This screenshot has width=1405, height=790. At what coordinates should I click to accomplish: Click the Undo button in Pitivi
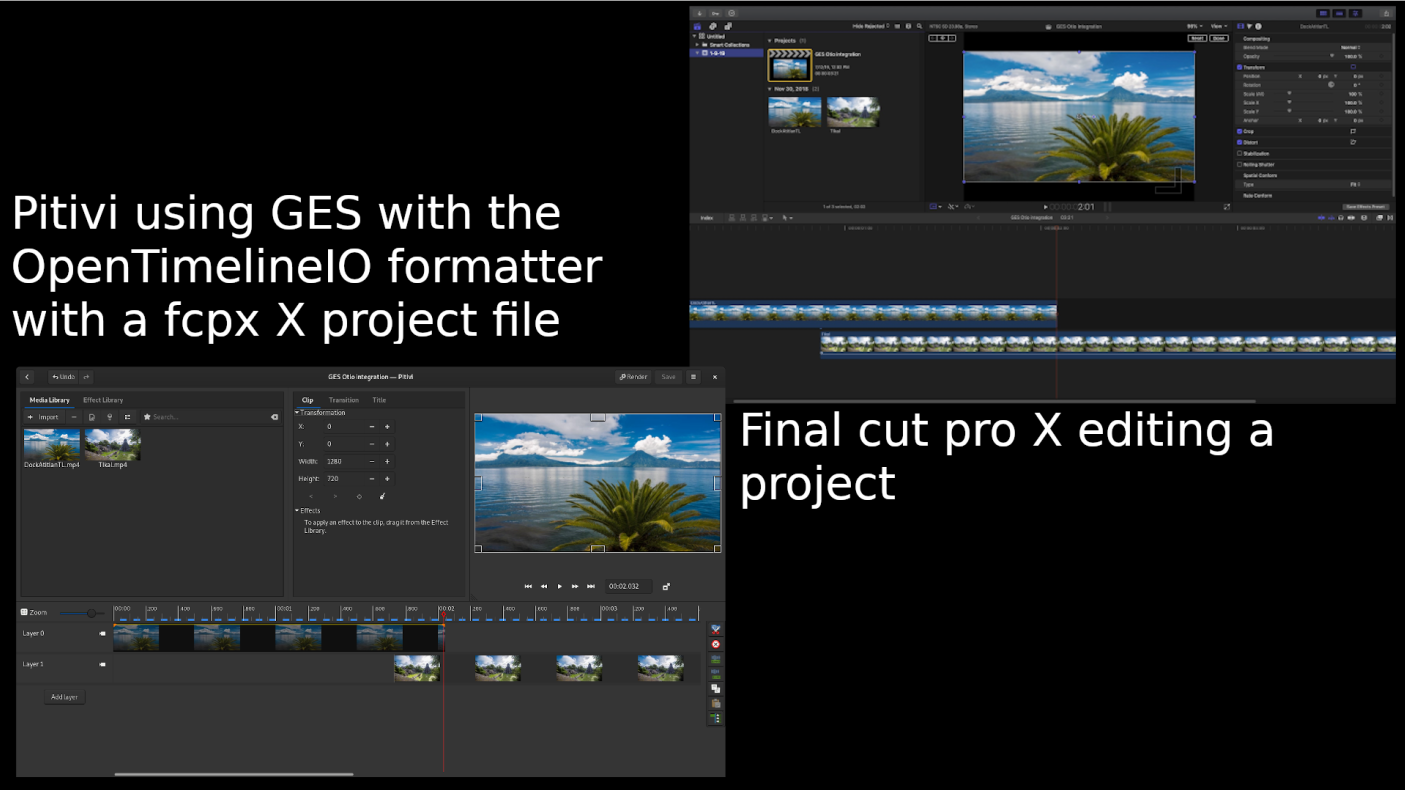63,377
